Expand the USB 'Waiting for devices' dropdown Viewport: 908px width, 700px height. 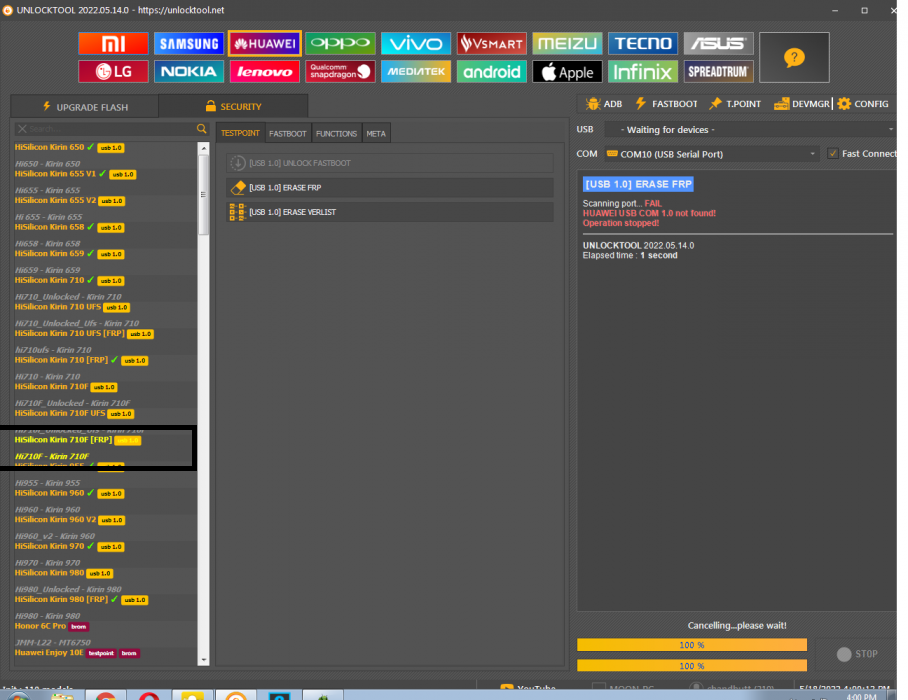click(x=750, y=130)
